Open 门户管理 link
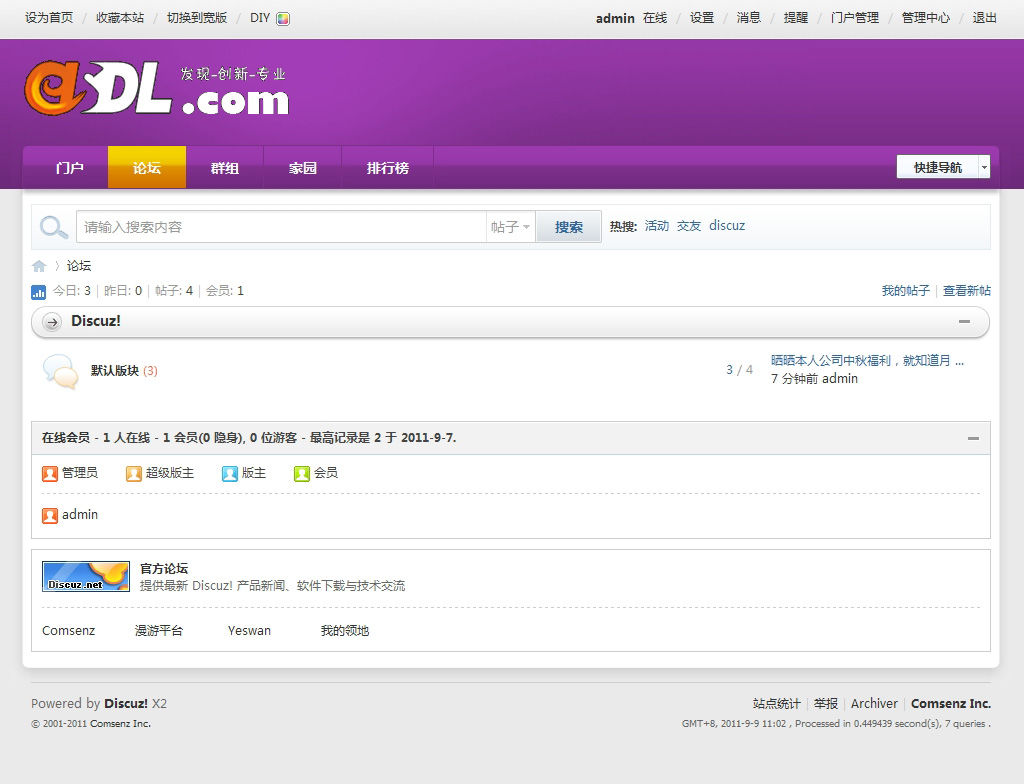The width and height of the screenshot is (1024, 784). [x=855, y=18]
